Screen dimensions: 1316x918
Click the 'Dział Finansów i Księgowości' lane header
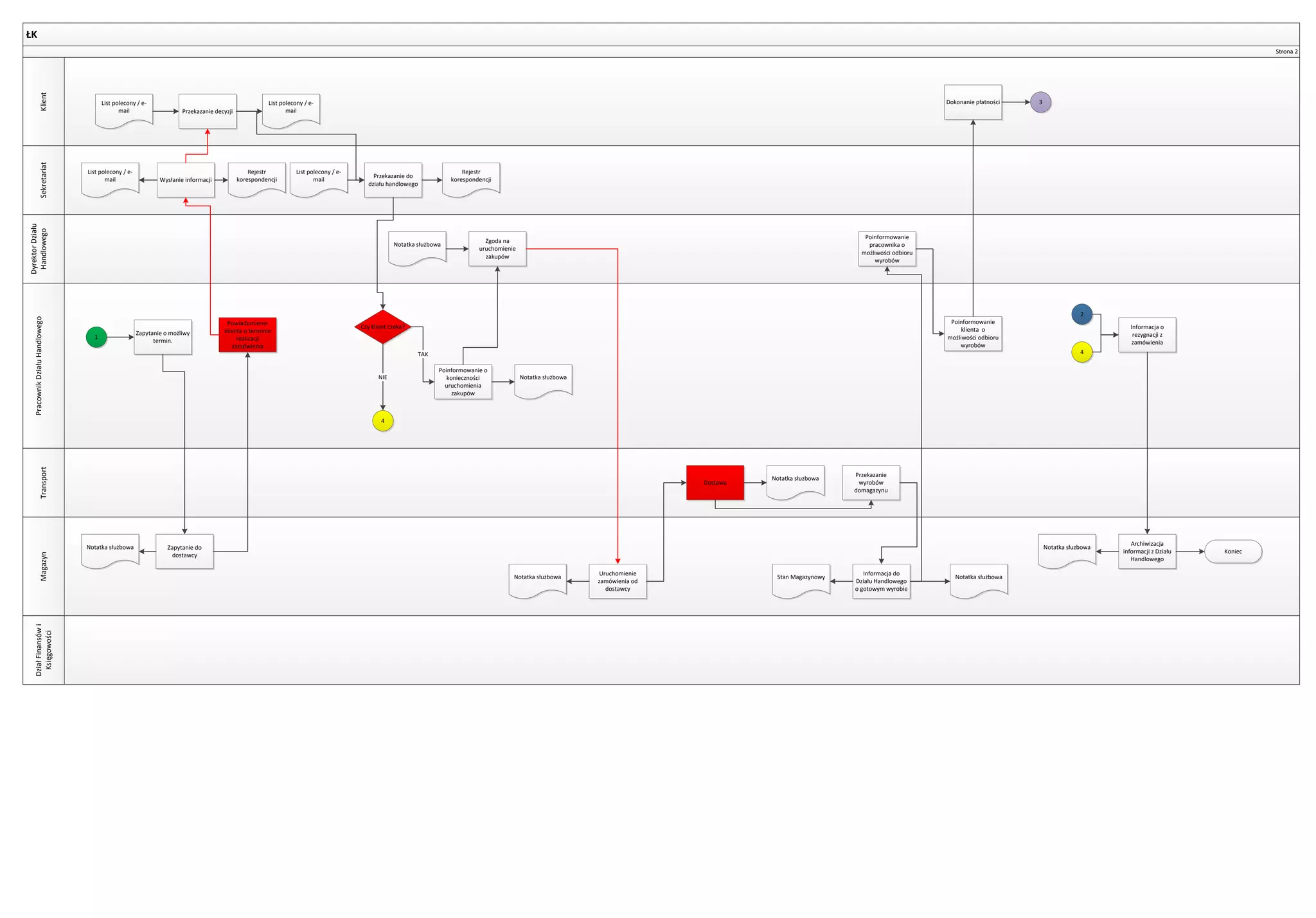point(44,650)
